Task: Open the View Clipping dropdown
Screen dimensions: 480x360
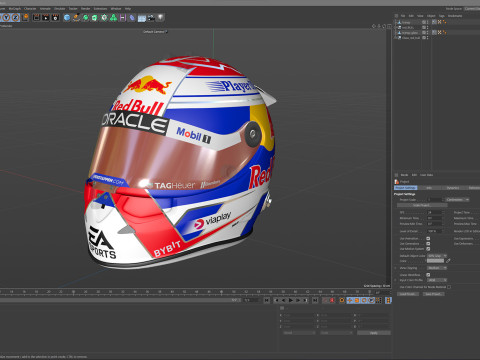Action: 437,268
